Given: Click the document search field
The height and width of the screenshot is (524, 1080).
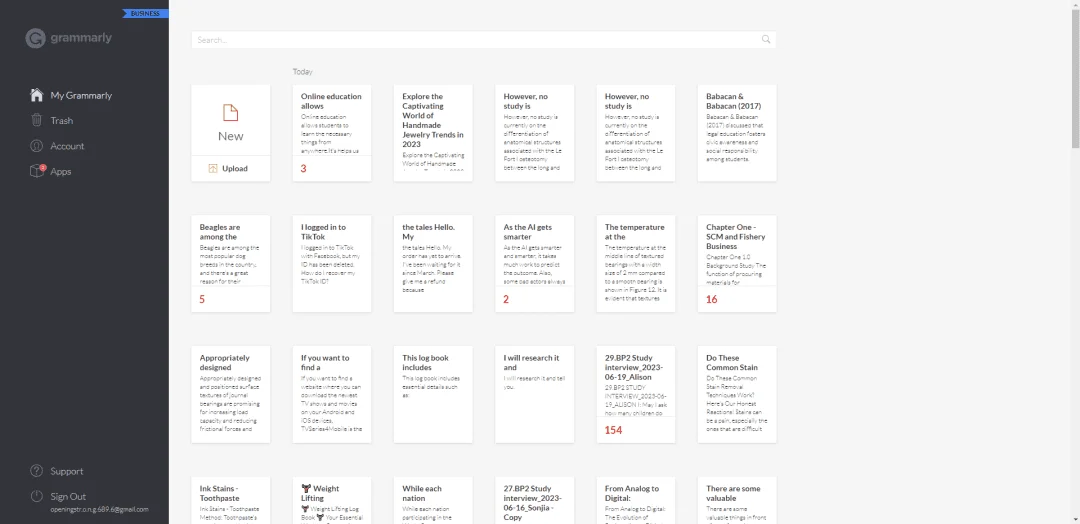Looking at the screenshot, I should [x=484, y=40].
